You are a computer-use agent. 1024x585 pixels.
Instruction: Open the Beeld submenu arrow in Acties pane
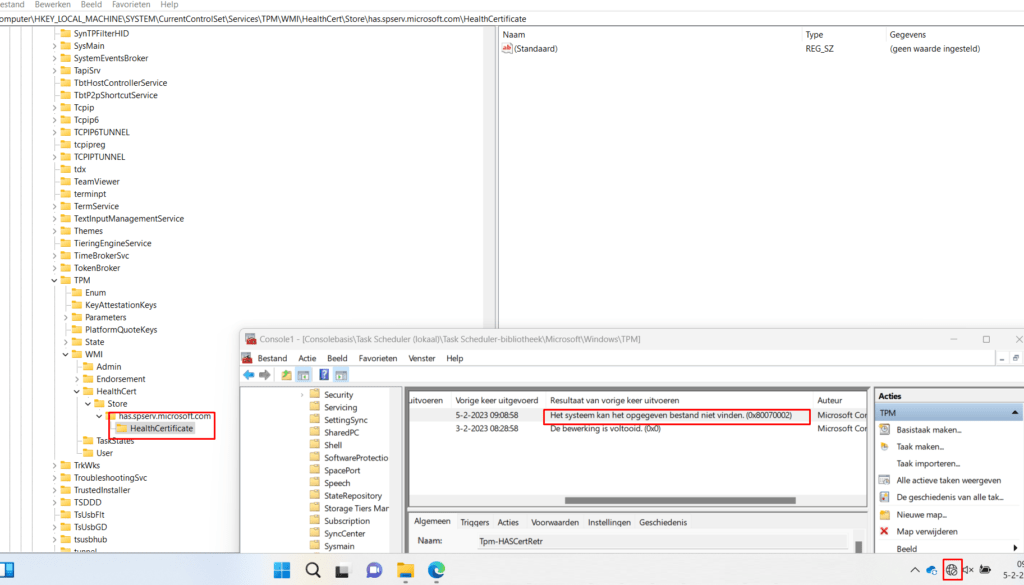[x=1016, y=548]
